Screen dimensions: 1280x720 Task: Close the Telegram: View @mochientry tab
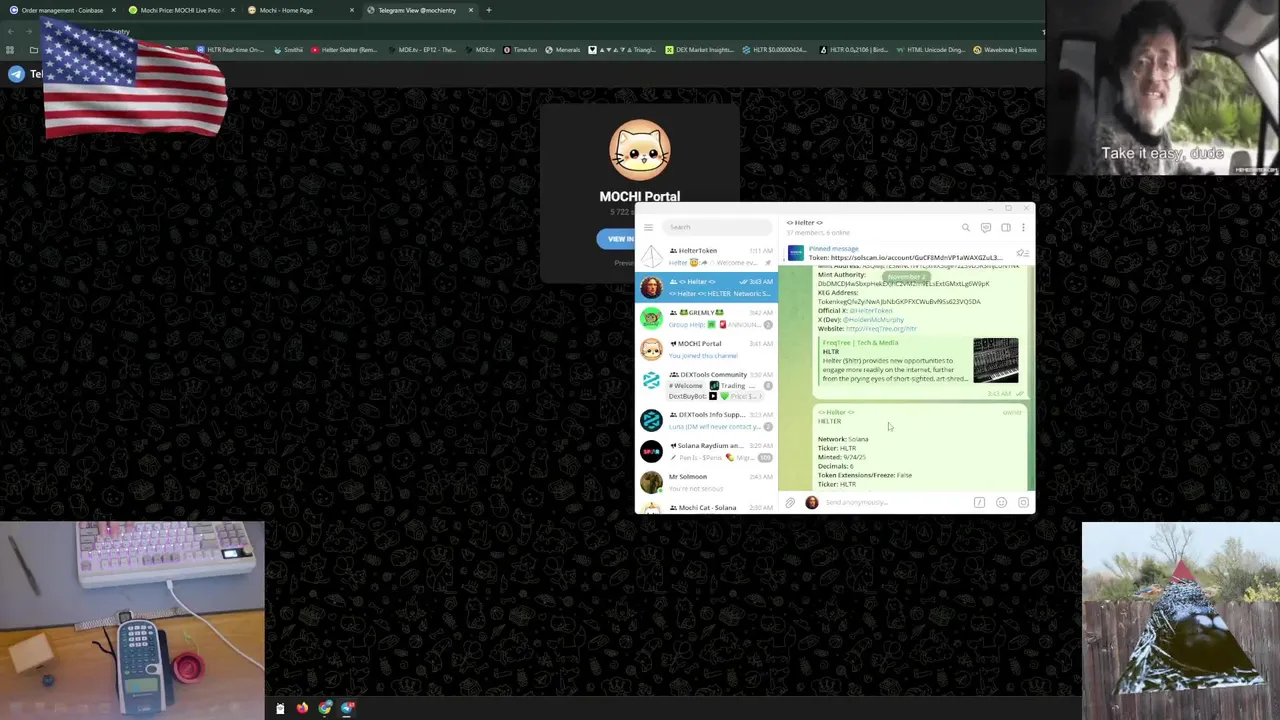click(470, 10)
